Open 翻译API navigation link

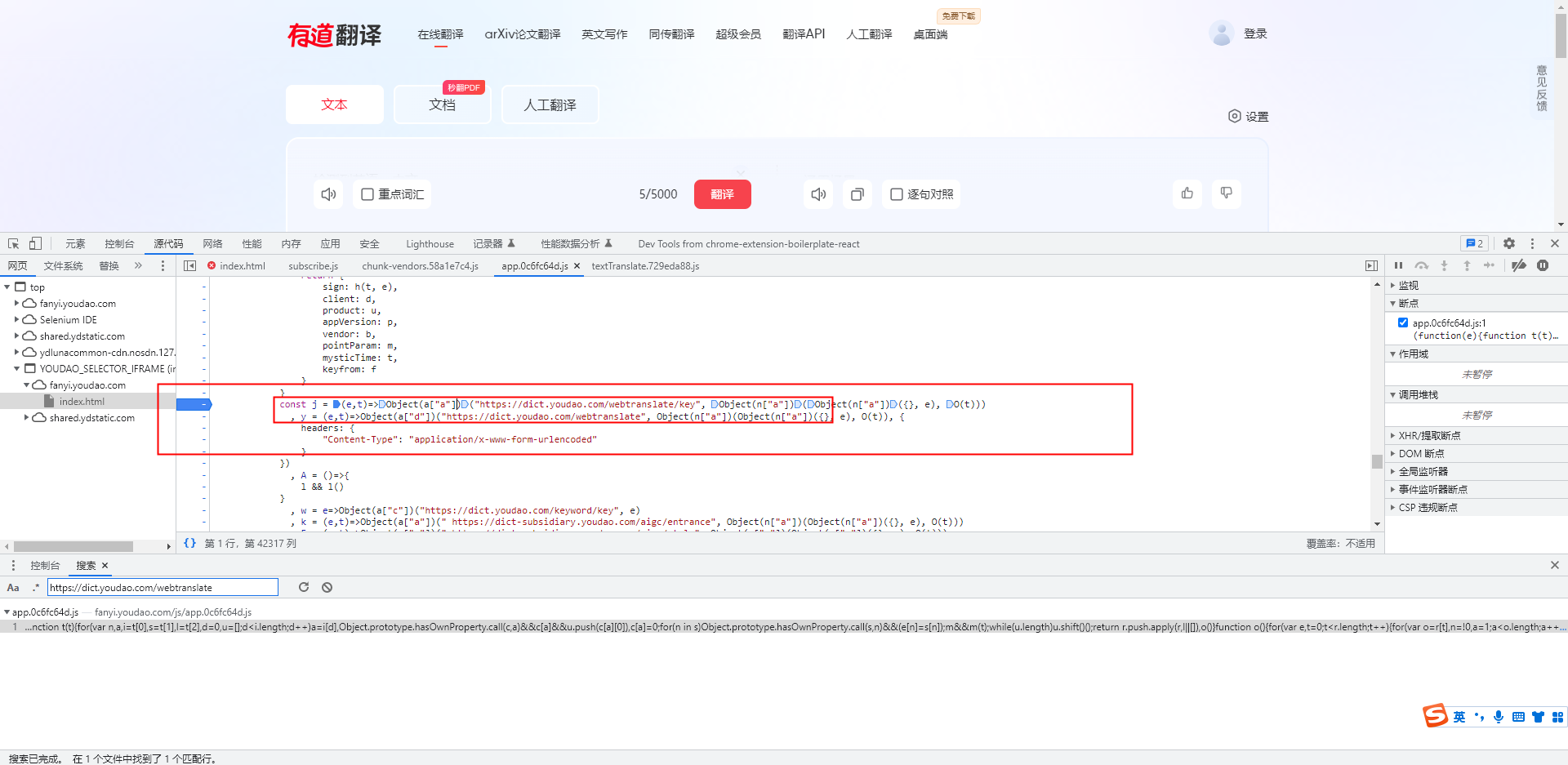(x=804, y=34)
